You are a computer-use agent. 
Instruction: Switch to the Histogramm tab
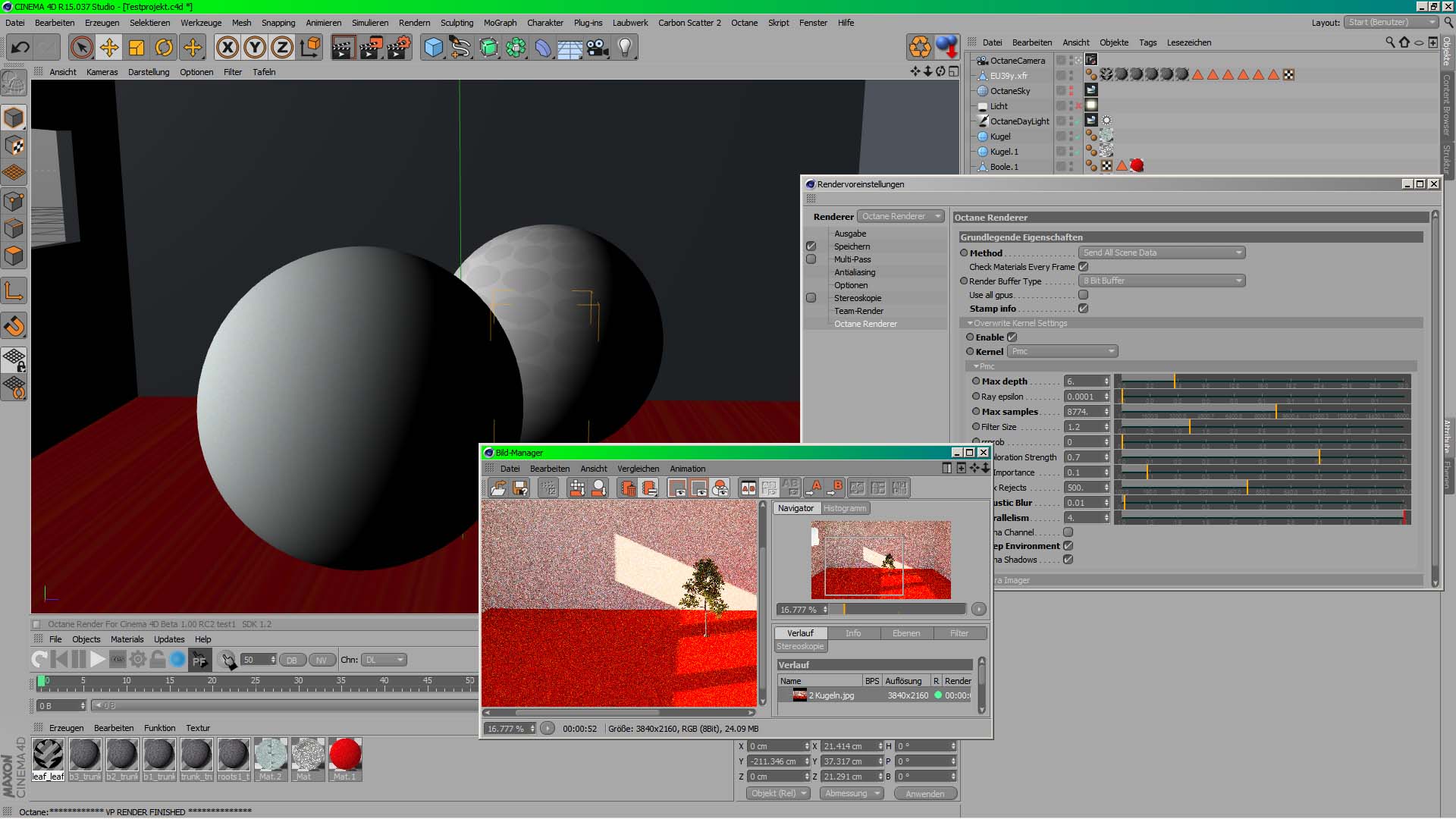click(844, 508)
